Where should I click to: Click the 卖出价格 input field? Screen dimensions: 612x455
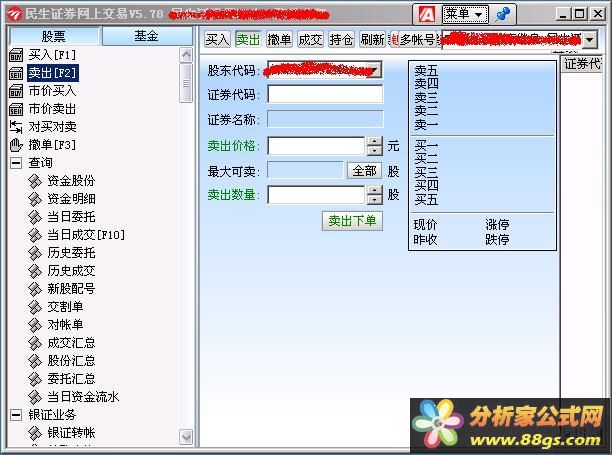pyautogui.click(x=316, y=146)
